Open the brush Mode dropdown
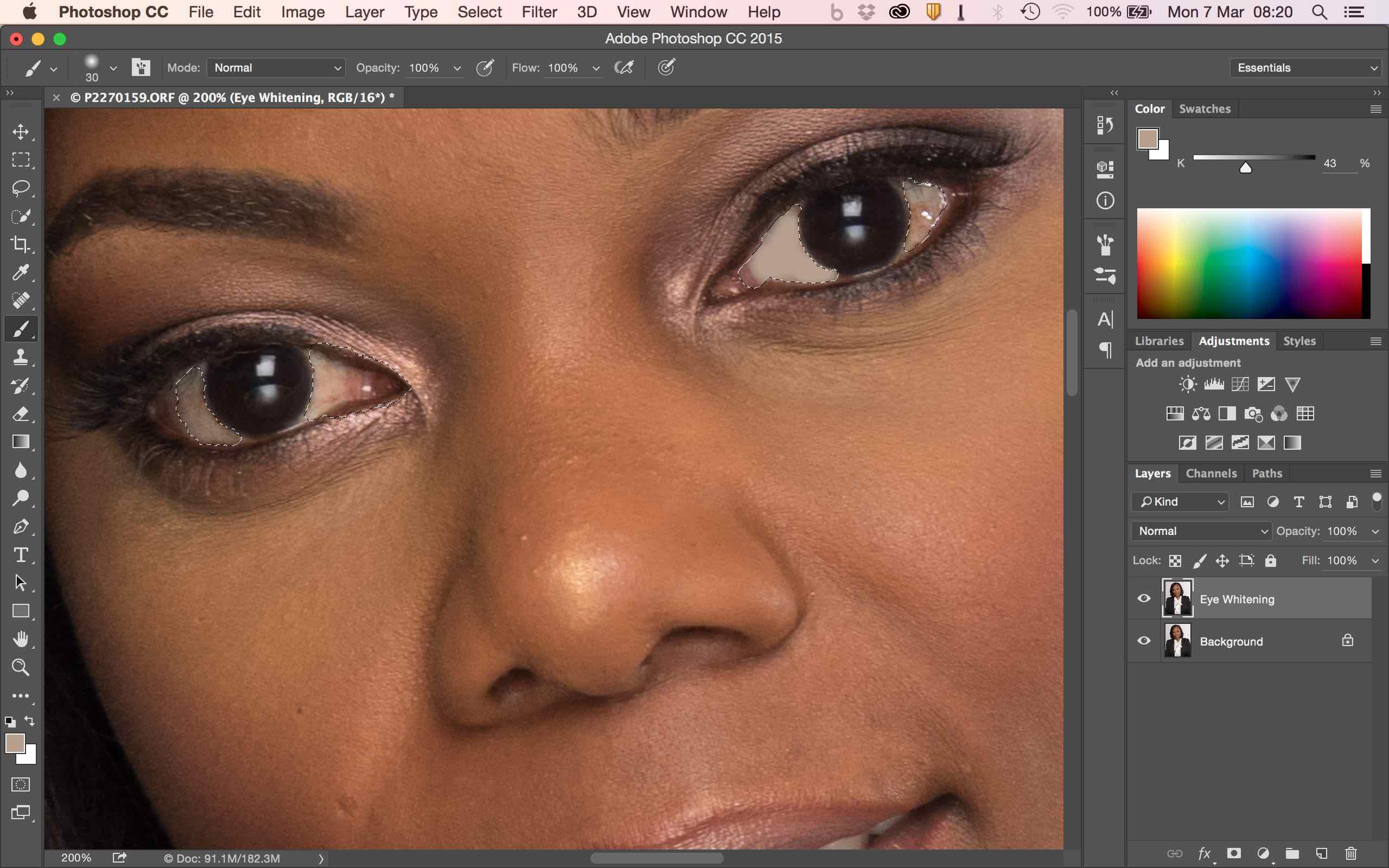This screenshot has height=868, width=1389. click(276, 68)
